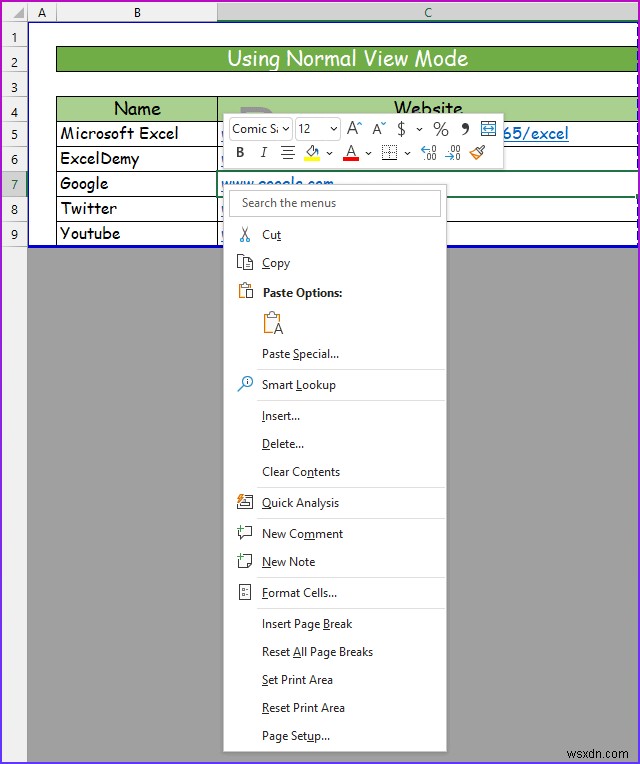Click the Youtube cell
Viewport: 640px width, 764px height.
point(137,234)
